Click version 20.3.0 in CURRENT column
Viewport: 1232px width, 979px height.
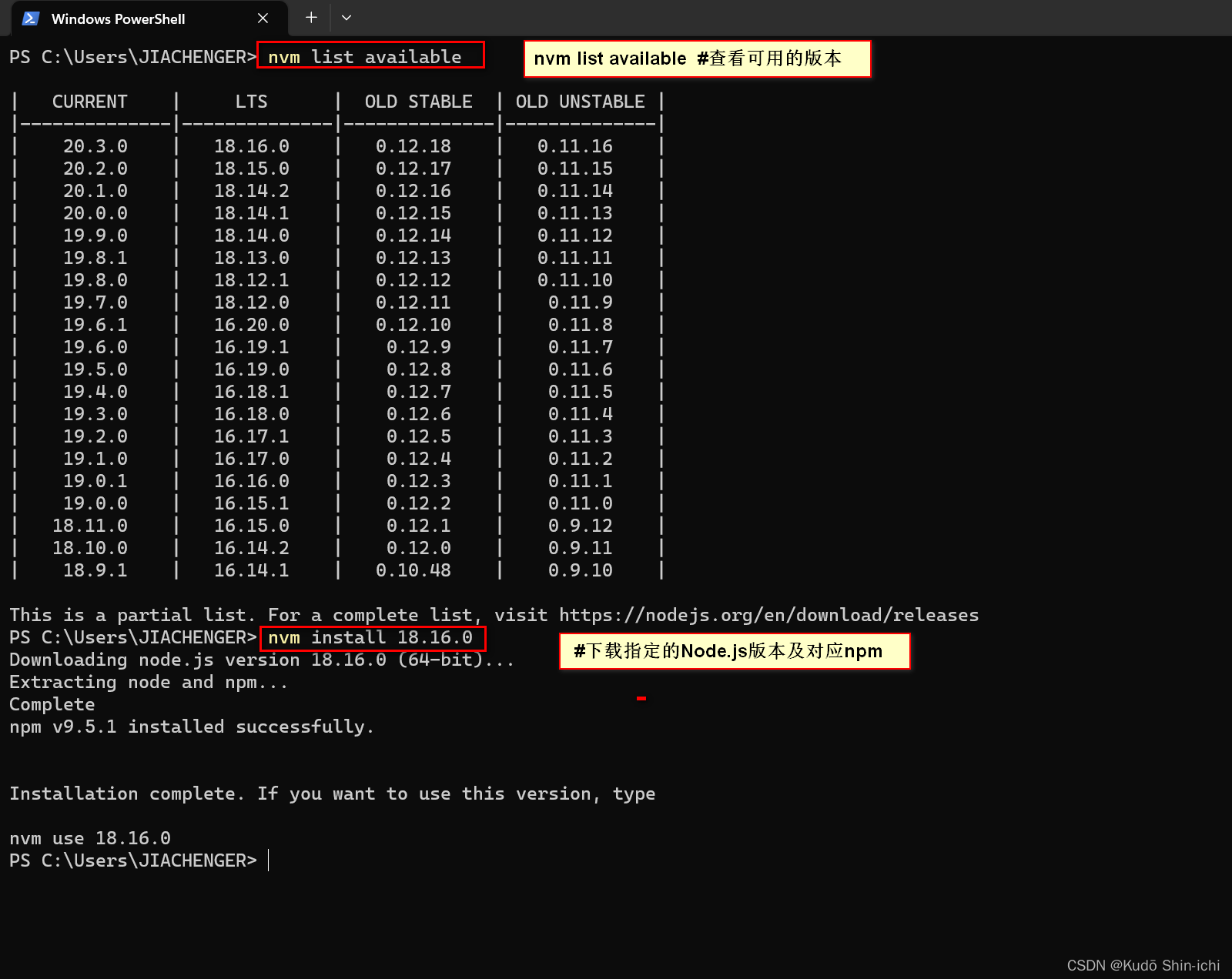coord(95,146)
